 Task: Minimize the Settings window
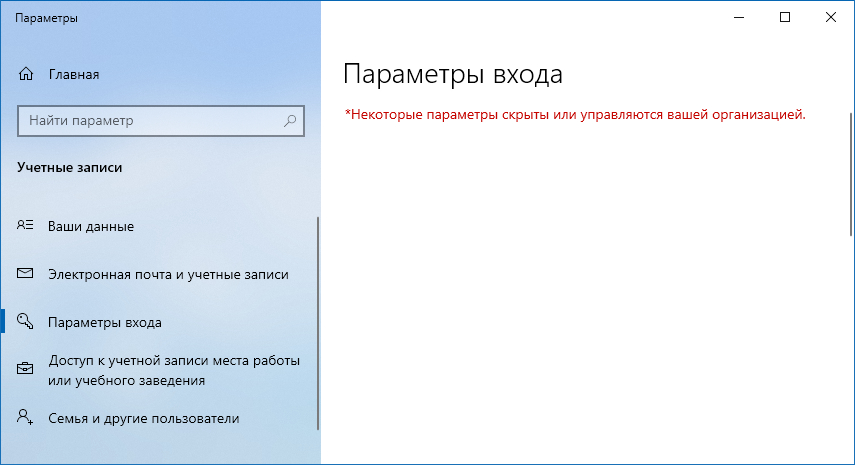tap(739, 17)
